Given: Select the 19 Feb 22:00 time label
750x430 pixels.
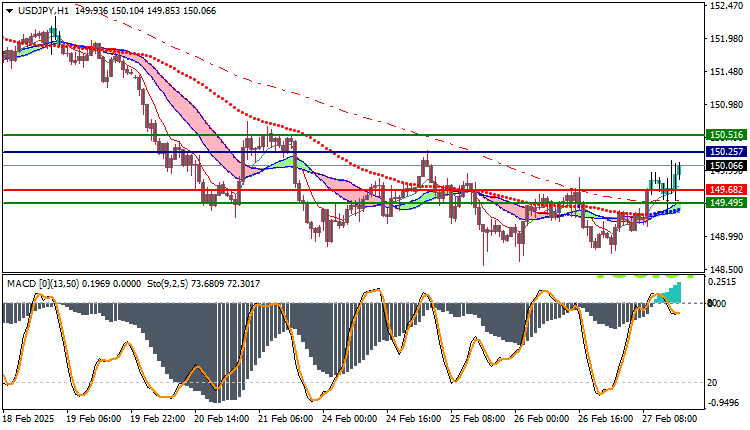Looking at the screenshot, I should tap(157, 419).
